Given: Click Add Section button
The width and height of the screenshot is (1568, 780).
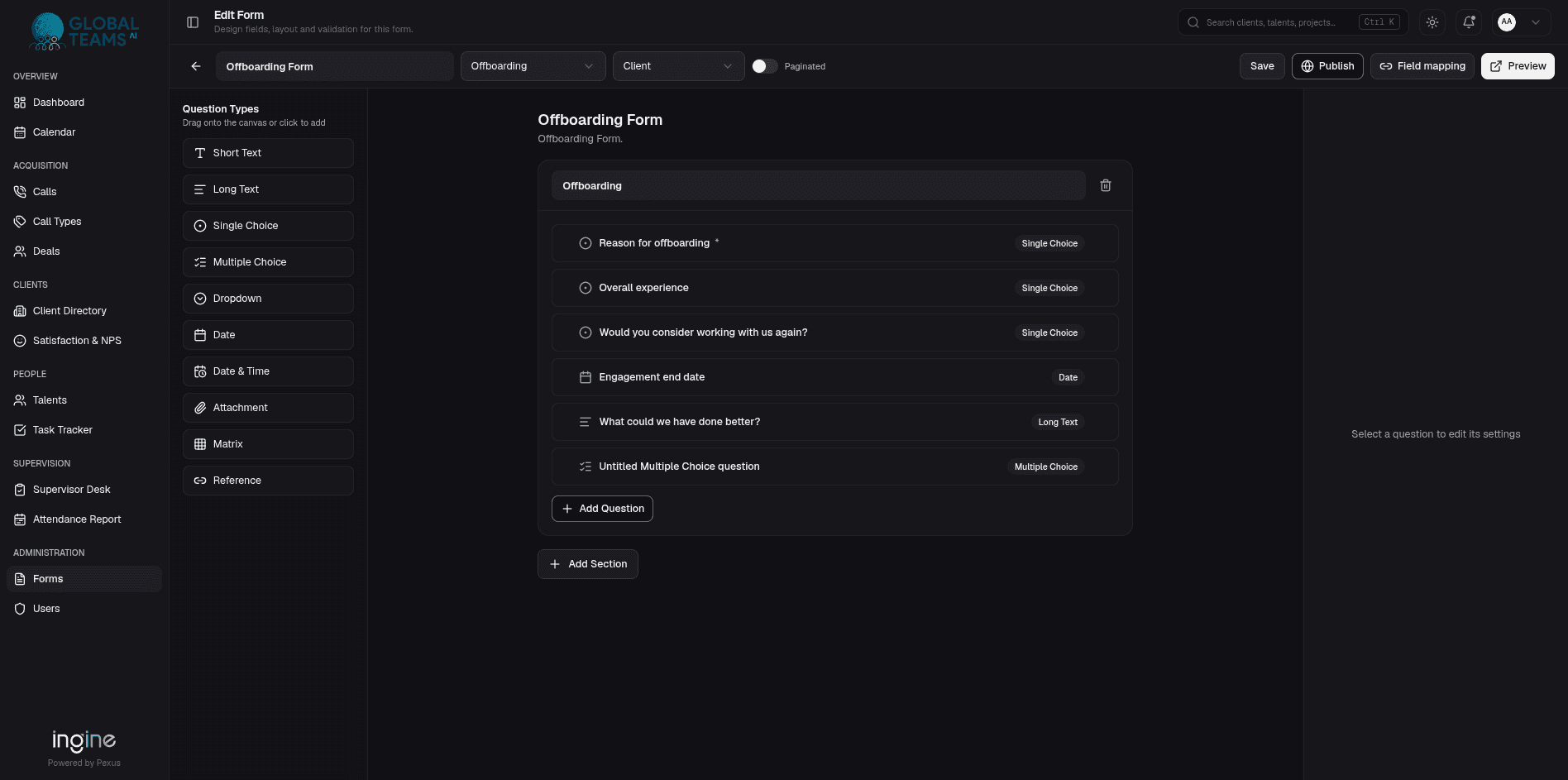Looking at the screenshot, I should click(x=588, y=564).
